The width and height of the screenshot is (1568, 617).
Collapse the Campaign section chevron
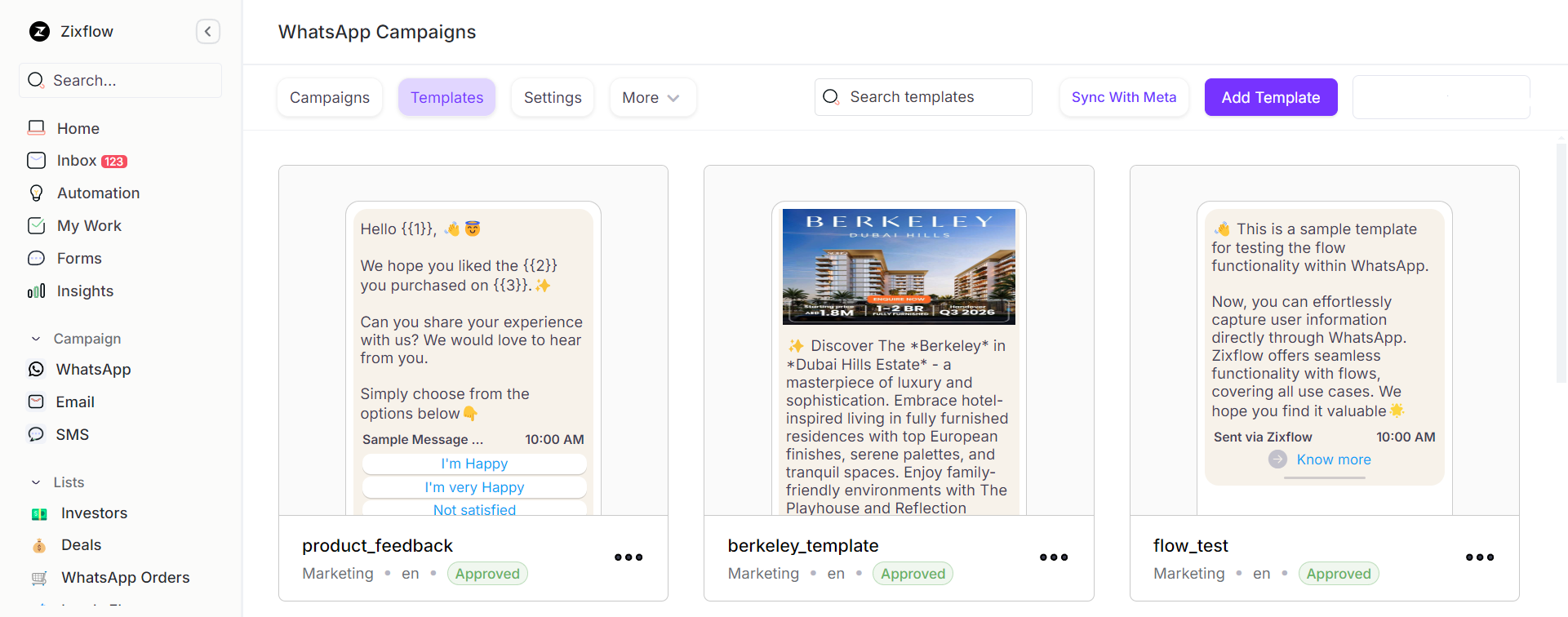coord(36,339)
